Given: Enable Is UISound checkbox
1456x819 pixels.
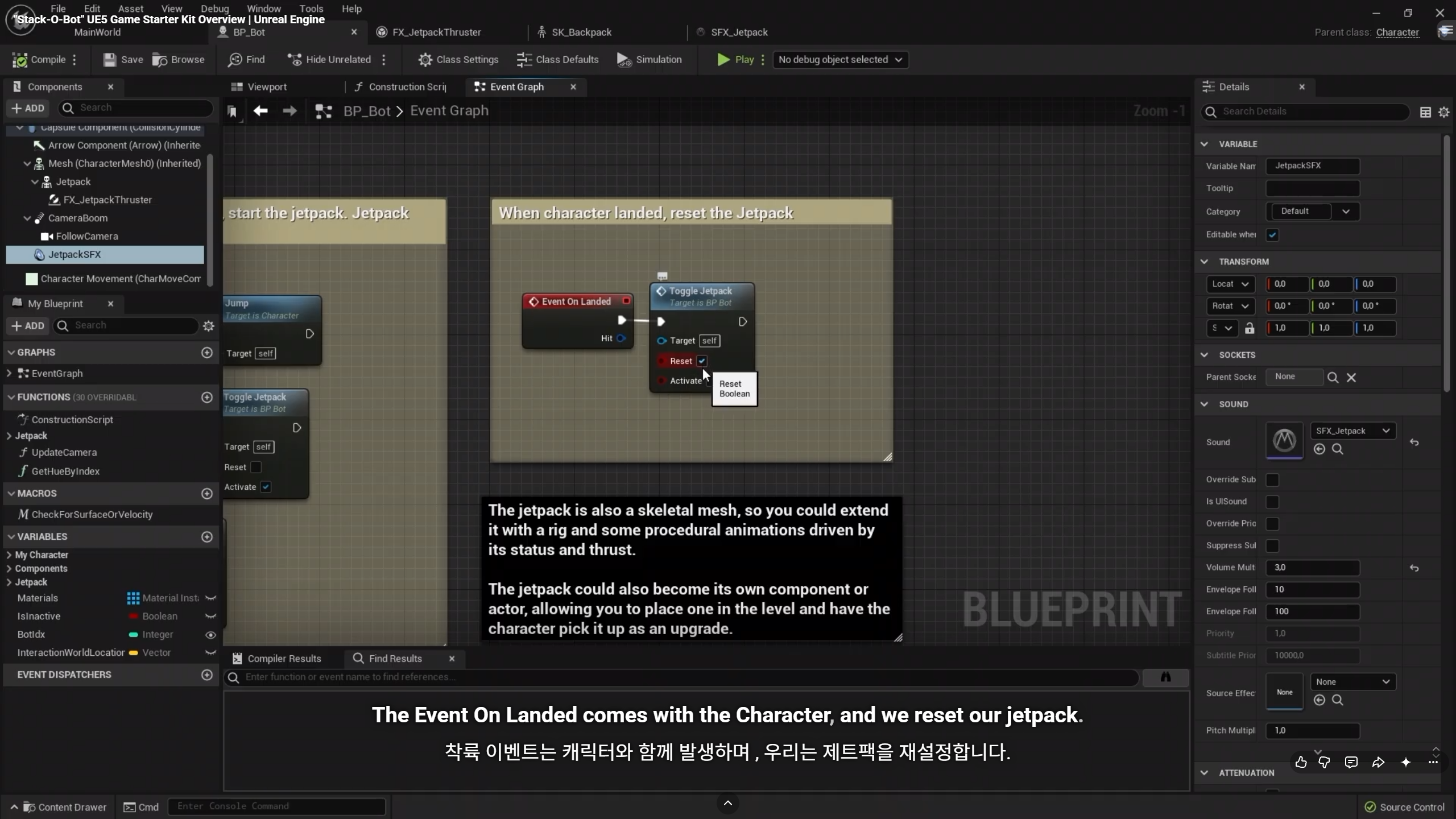Looking at the screenshot, I should pyautogui.click(x=1272, y=502).
